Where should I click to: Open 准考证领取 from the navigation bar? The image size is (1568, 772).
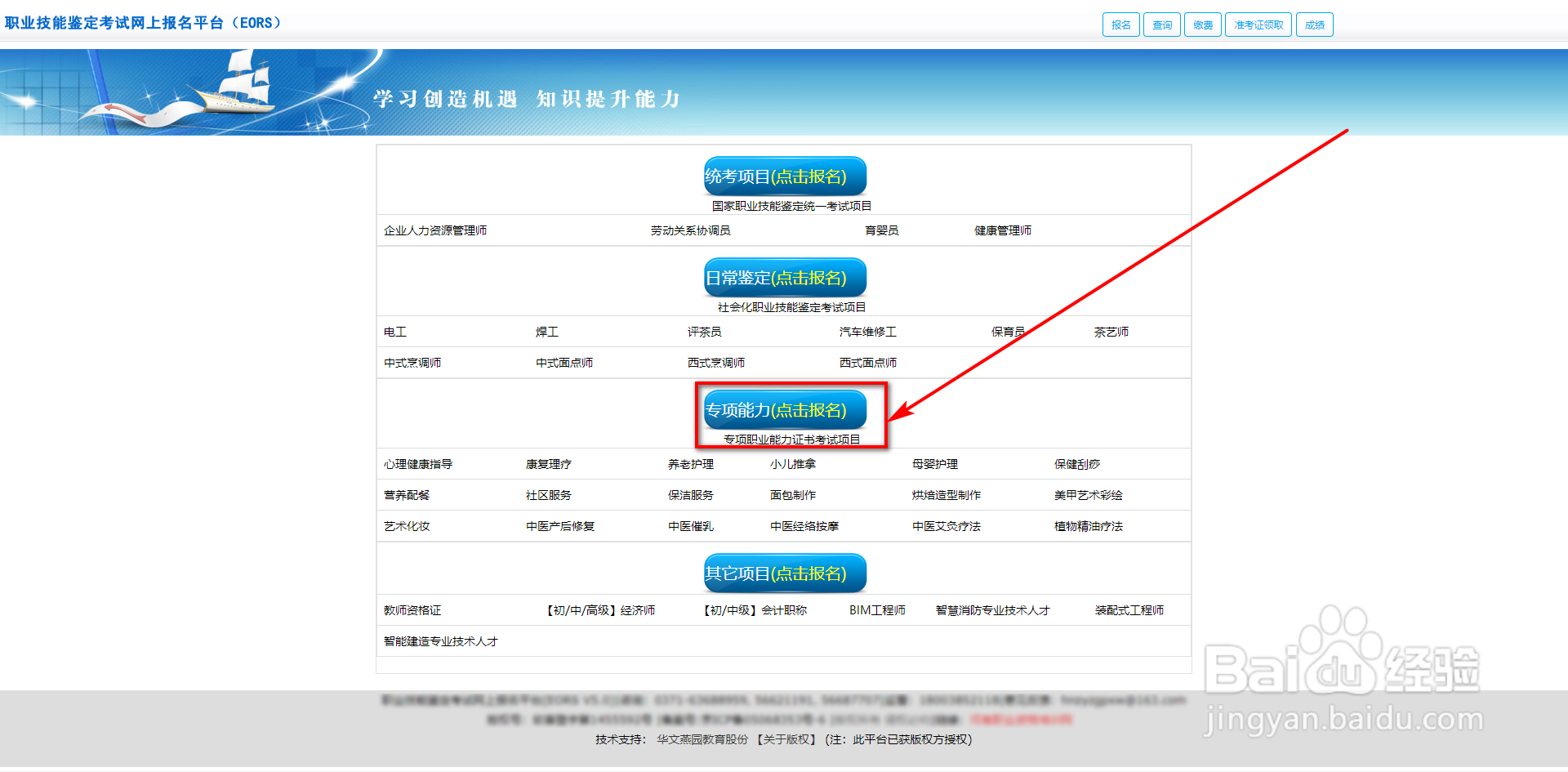tap(1258, 25)
